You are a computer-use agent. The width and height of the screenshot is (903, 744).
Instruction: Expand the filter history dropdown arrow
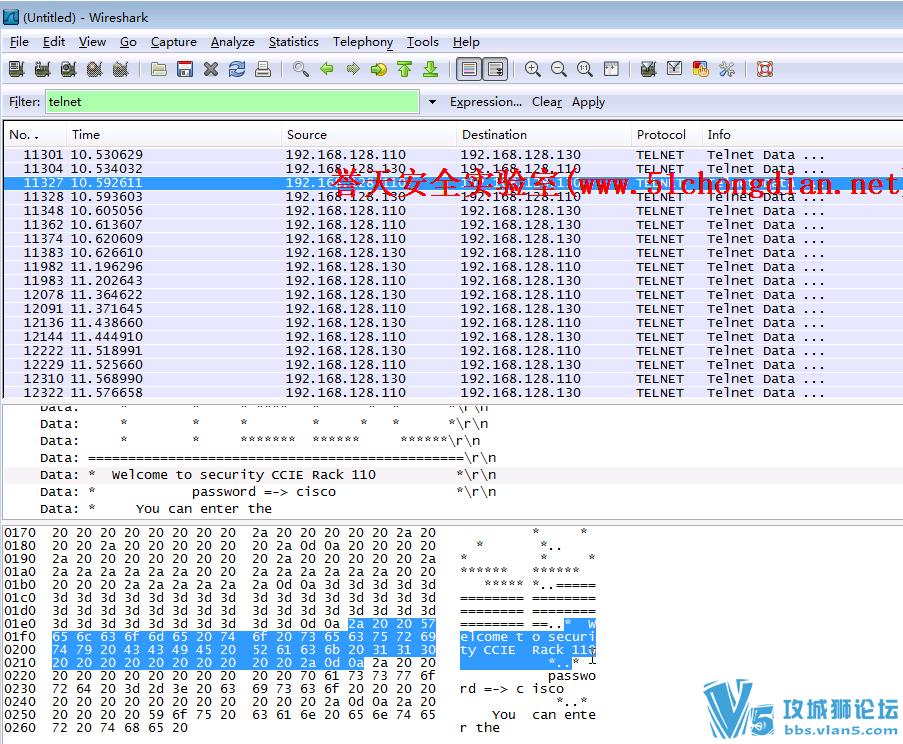coord(432,102)
